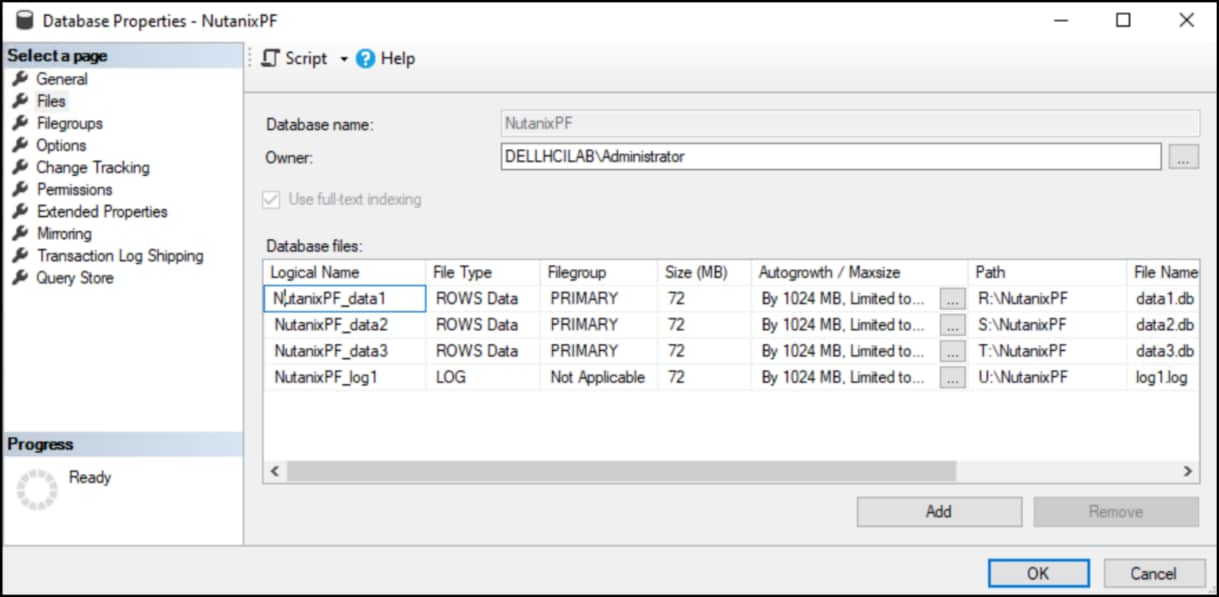The width and height of the screenshot is (1219, 597).
Task: Select the NutanixPF_data1 logical name cell
Action: coord(345,298)
